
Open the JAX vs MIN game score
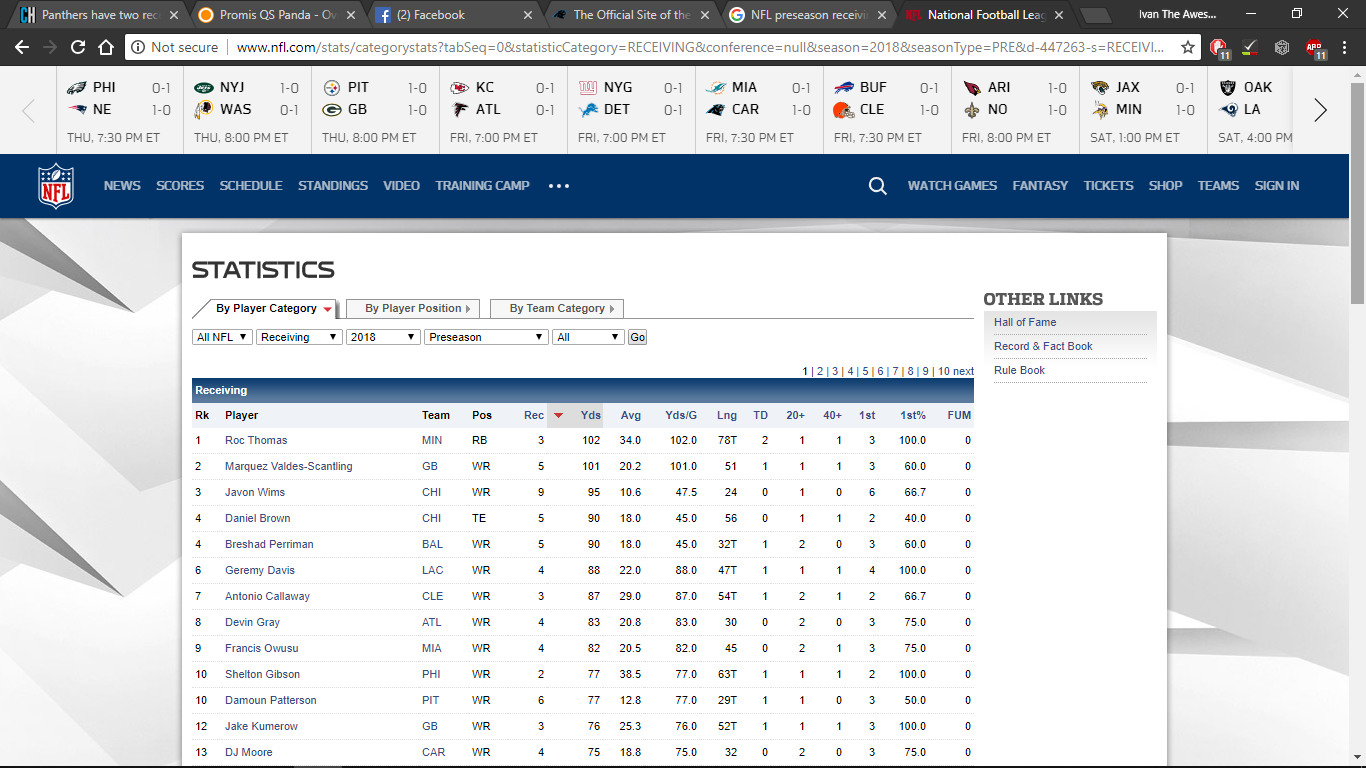pos(1143,110)
